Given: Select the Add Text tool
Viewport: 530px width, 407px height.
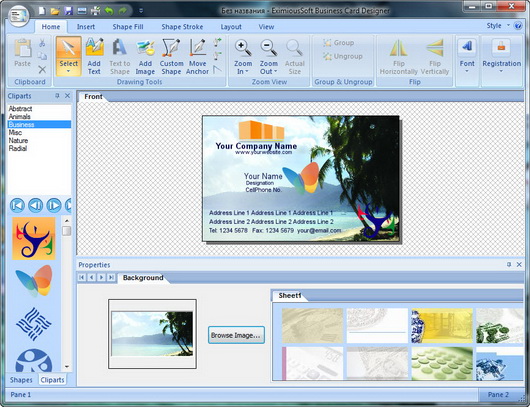Looking at the screenshot, I should 94,56.
